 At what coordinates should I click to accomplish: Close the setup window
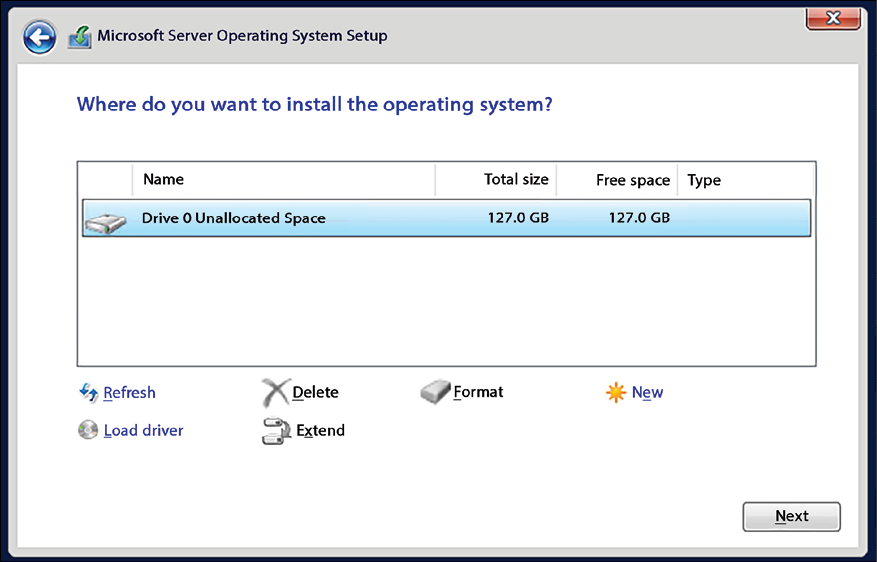(833, 18)
